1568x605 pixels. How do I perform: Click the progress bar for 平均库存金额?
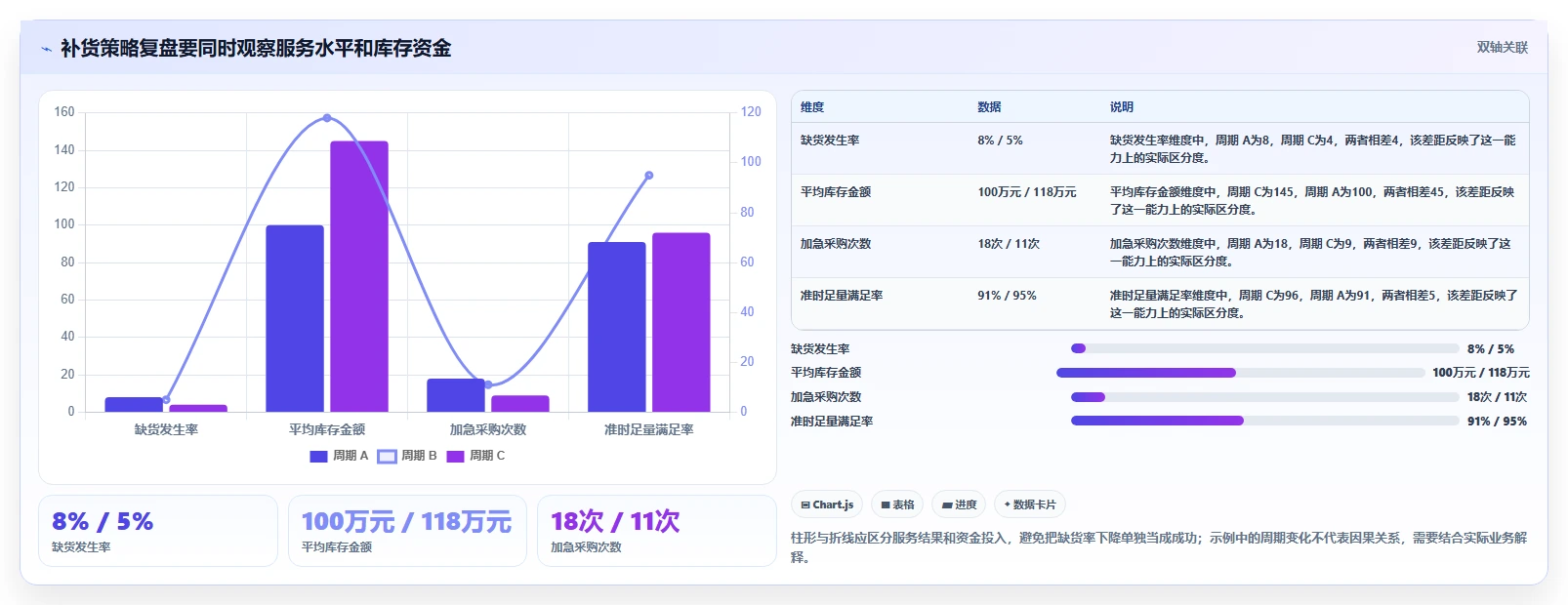point(1240,373)
